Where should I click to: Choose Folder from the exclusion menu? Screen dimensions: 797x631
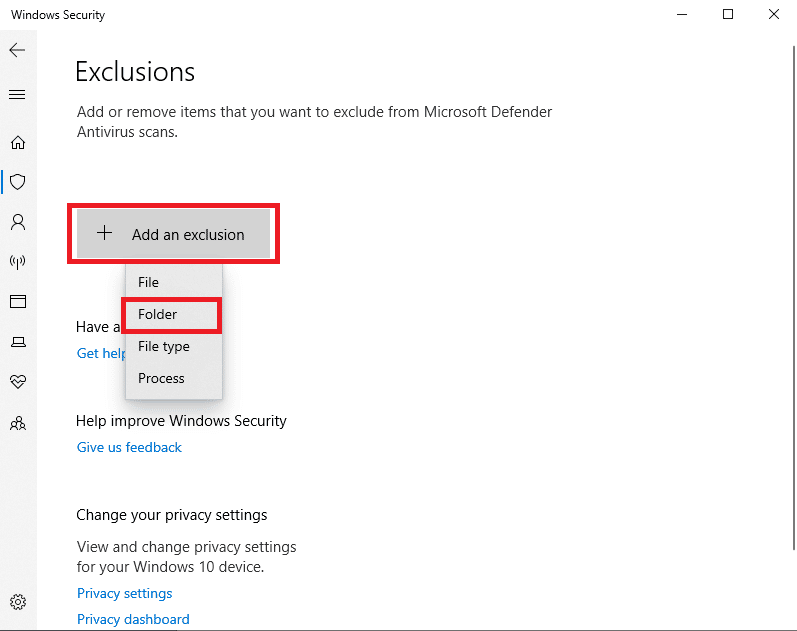pos(172,315)
